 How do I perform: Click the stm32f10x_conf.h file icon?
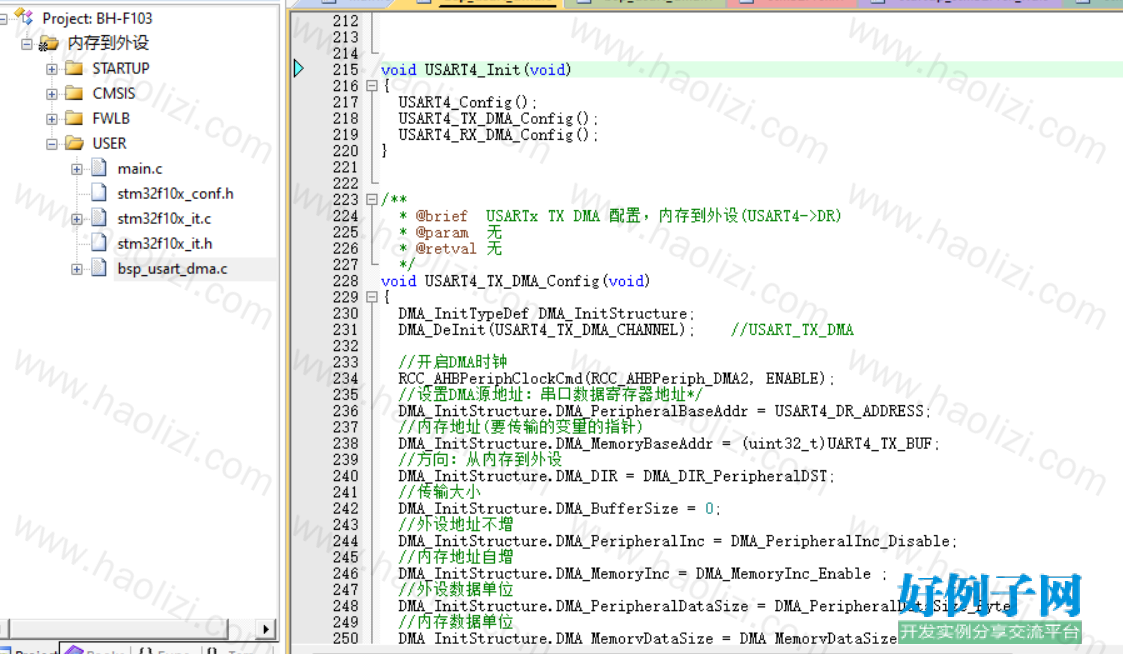(x=100, y=193)
